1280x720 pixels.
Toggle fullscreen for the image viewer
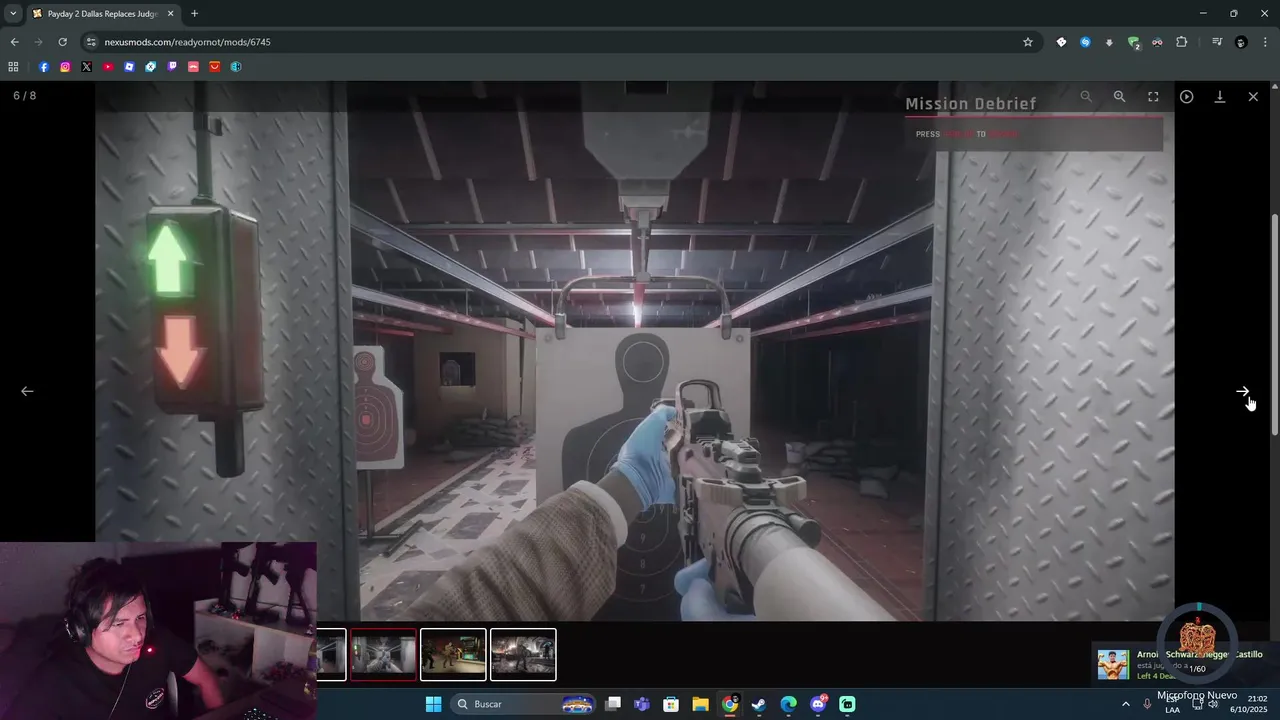(x=1153, y=96)
